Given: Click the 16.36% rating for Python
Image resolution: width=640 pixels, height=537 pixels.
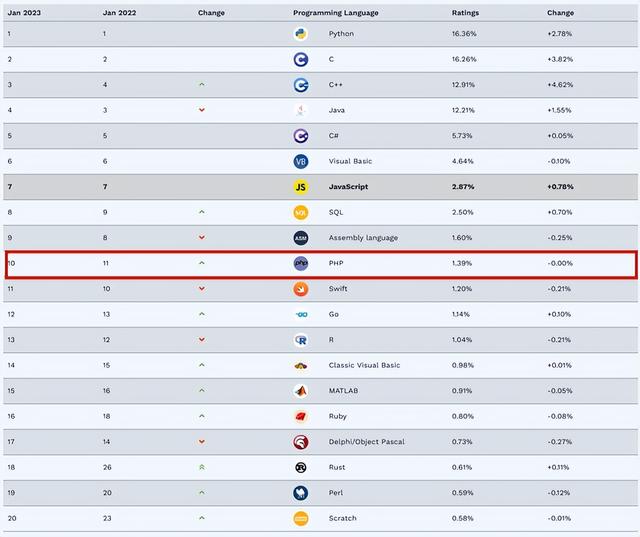Looking at the screenshot, I should pos(464,33).
